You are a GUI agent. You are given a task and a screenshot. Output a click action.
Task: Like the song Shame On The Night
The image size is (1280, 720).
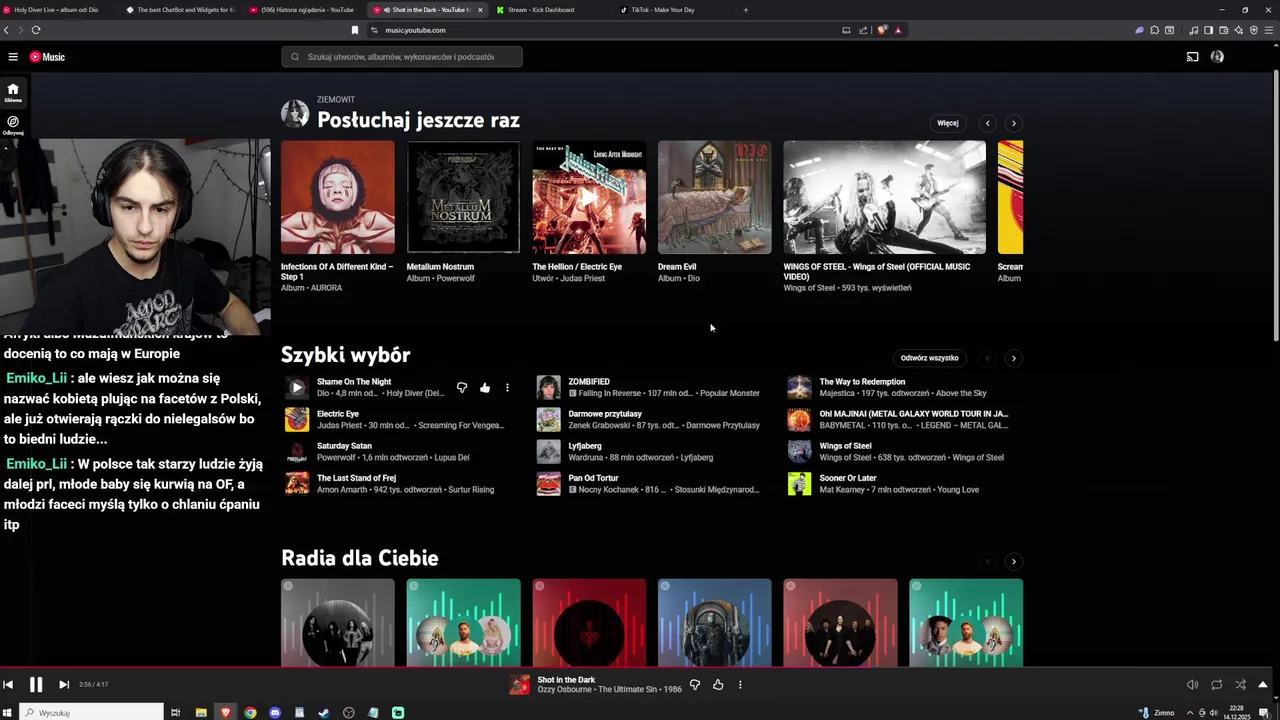point(485,388)
